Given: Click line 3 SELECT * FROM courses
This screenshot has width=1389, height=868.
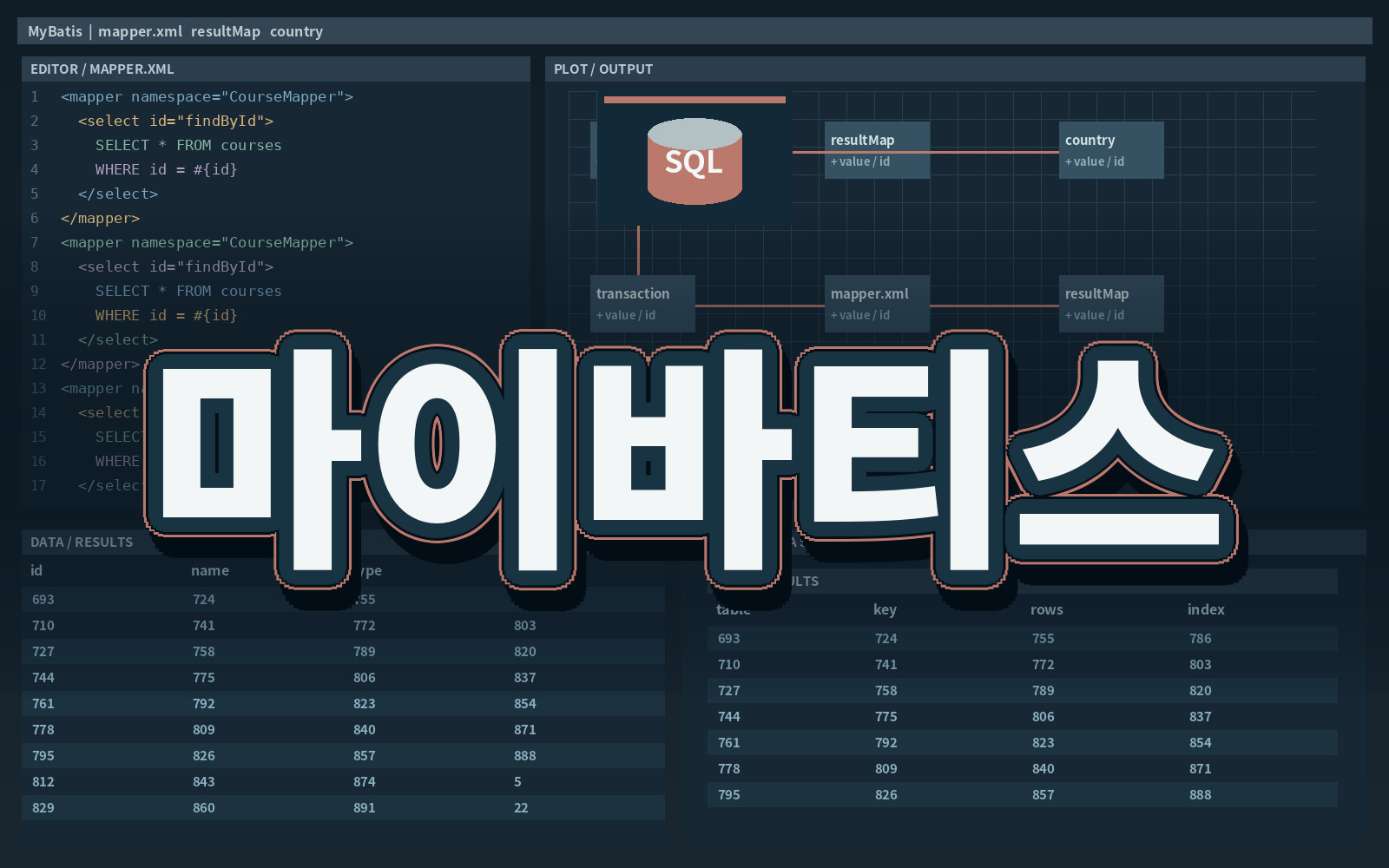Looking at the screenshot, I should [x=188, y=145].
